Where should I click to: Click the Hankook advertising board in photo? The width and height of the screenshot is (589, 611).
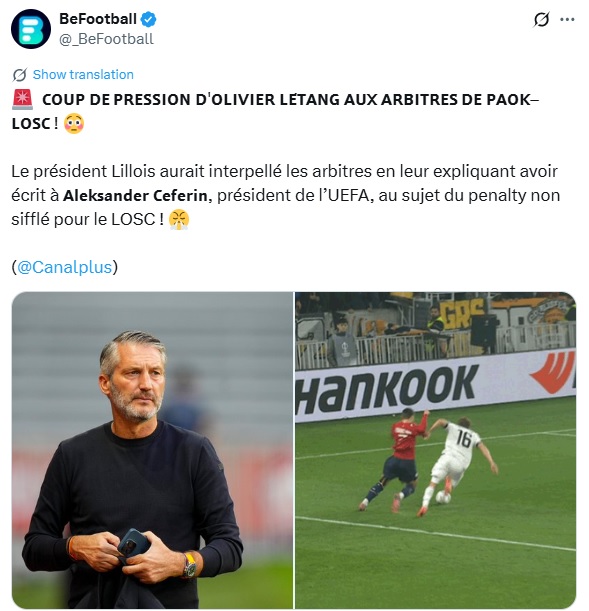pos(435,386)
